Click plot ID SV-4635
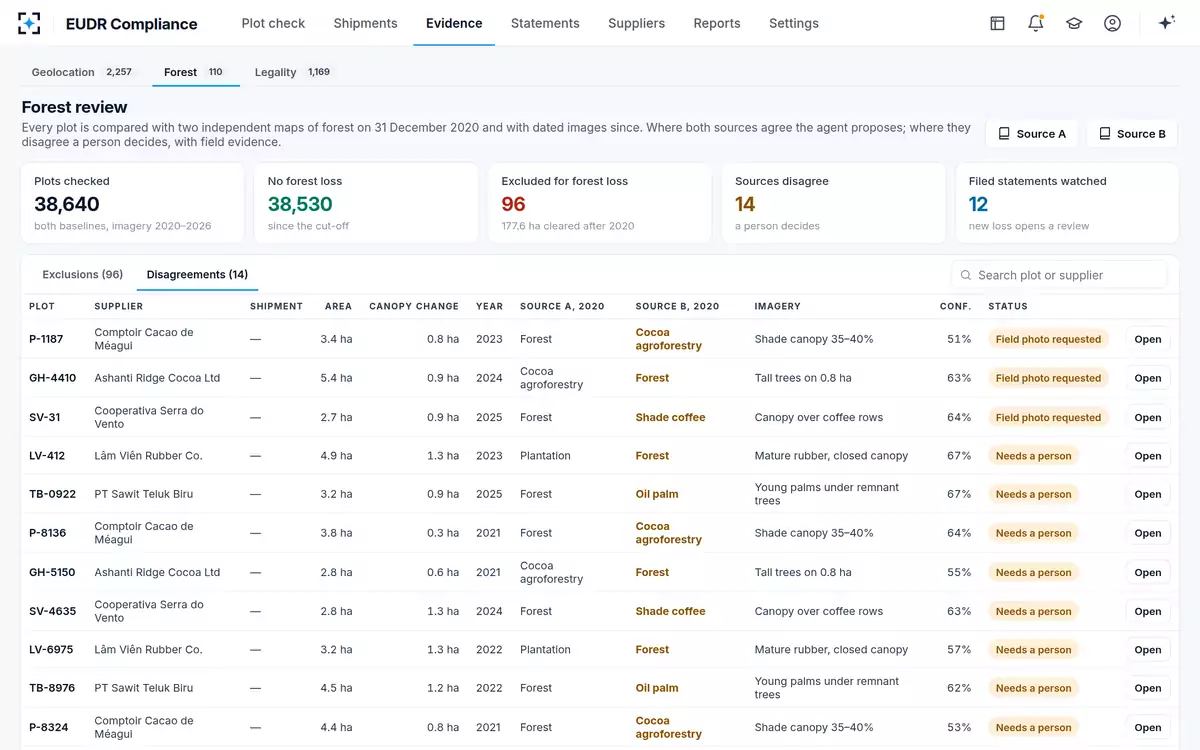1200x750 pixels. pyautogui.click(x=52, y=611)
